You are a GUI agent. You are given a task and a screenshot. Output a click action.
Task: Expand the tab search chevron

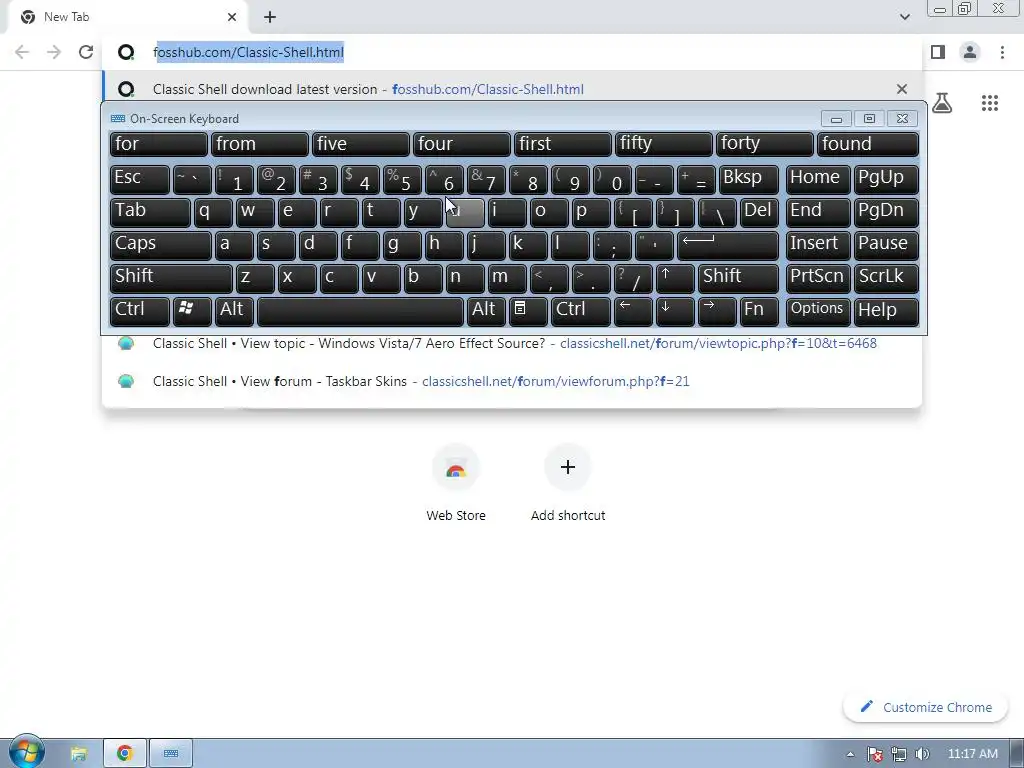tap(904, 17)
